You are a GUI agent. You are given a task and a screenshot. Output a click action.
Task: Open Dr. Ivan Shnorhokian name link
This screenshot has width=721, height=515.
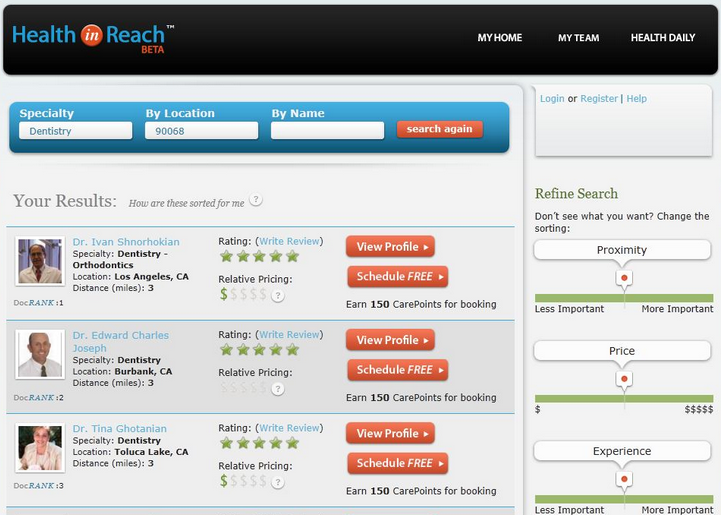[126, 242]
